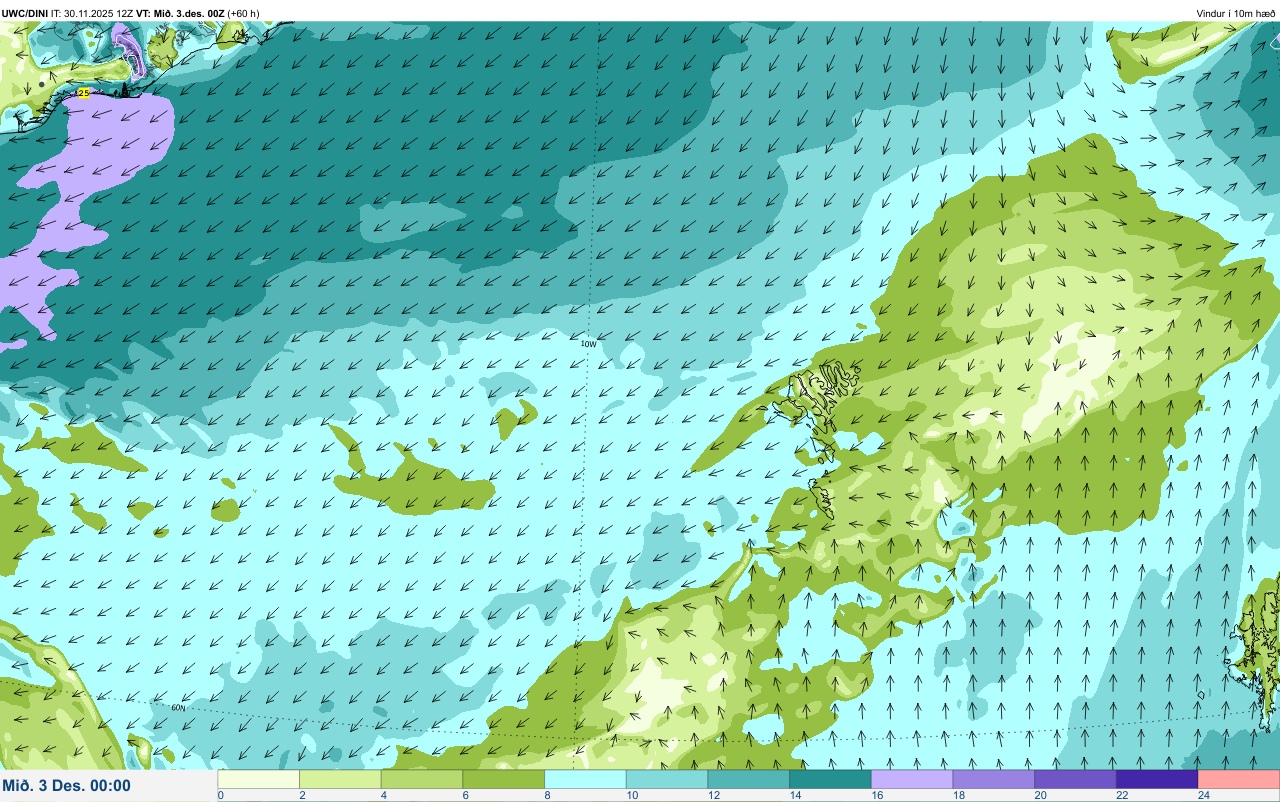Click the 'VT: Mið. 3.des. 00Z' valid time

[x=179, y=13]
